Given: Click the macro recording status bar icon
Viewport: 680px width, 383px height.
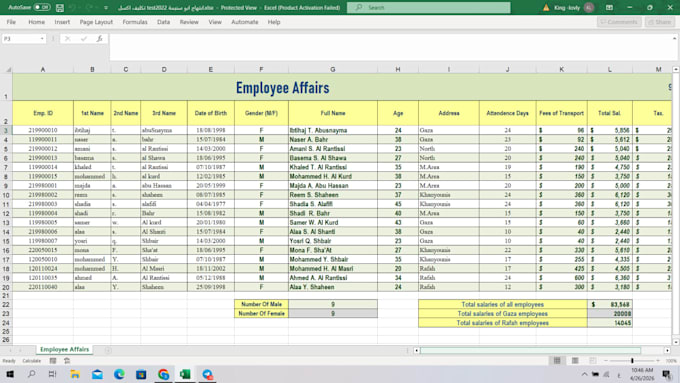Looking at the screenshot, I should tap(53, 360).
